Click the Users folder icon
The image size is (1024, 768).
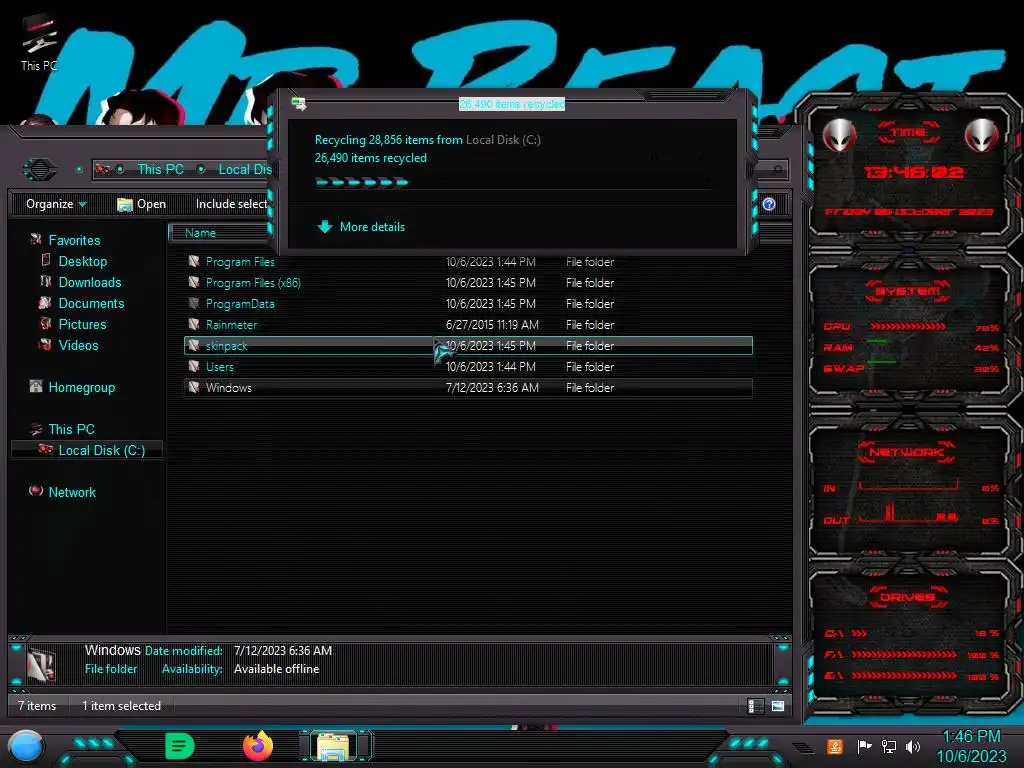click(x=194, y=366)
